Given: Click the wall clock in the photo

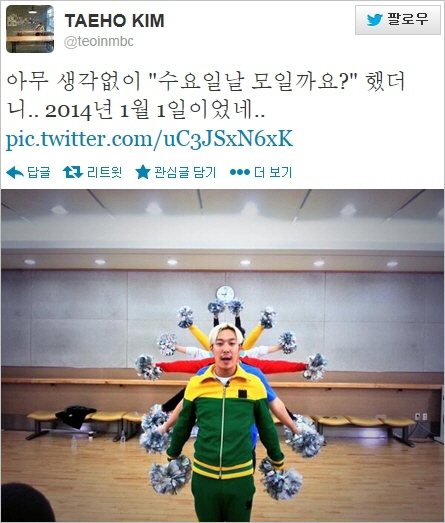Looking at the screenshot, I should point(225,294).
